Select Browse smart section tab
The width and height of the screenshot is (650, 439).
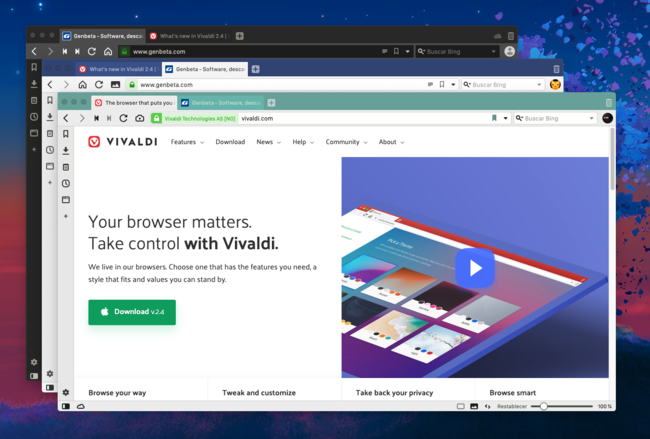tap(512, 393)
